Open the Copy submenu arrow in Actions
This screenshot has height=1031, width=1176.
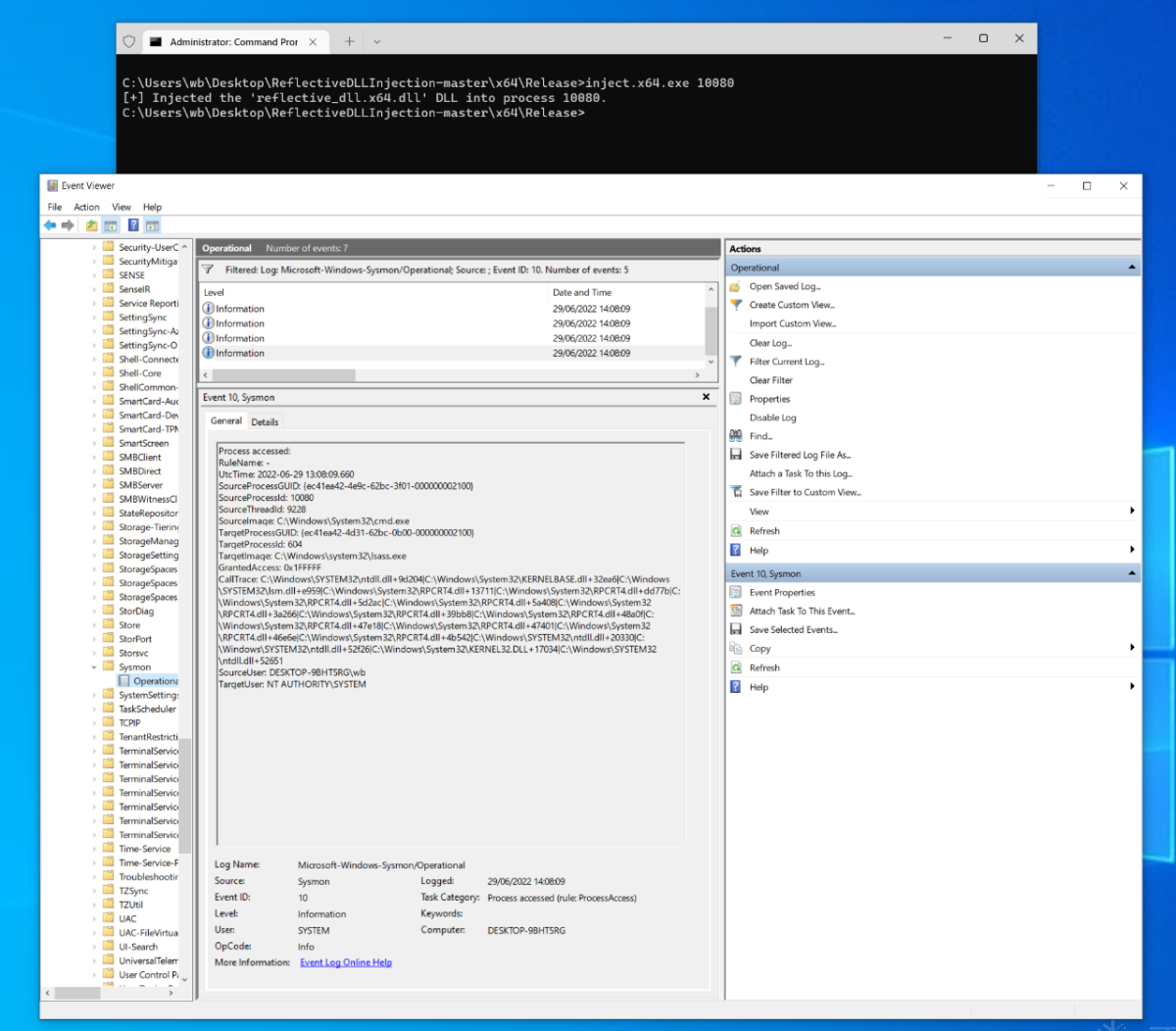(x=1132, y=648)
